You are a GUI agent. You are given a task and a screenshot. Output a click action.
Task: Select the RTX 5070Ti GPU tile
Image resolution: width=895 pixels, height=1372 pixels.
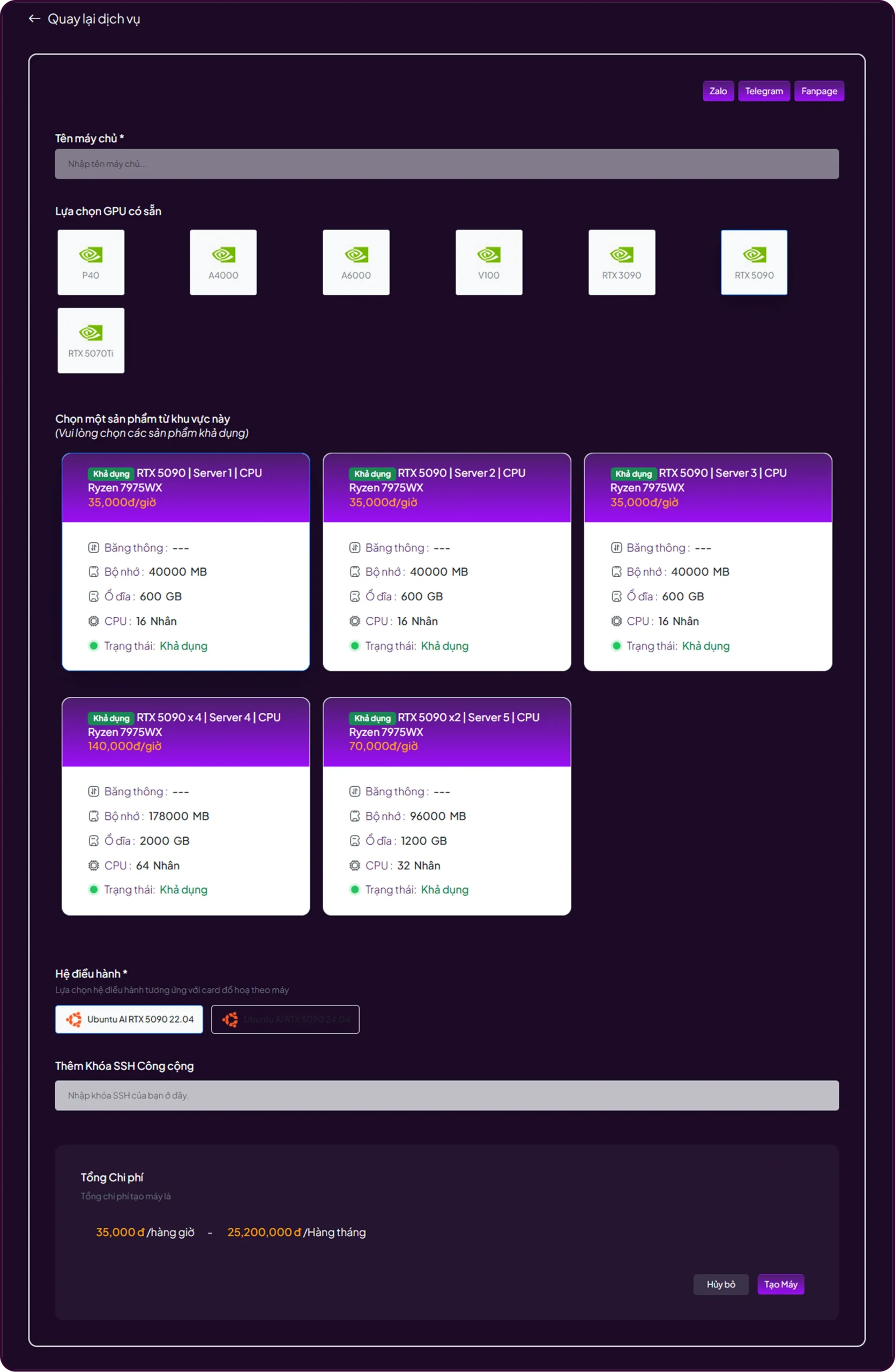[x=91, y=340]
